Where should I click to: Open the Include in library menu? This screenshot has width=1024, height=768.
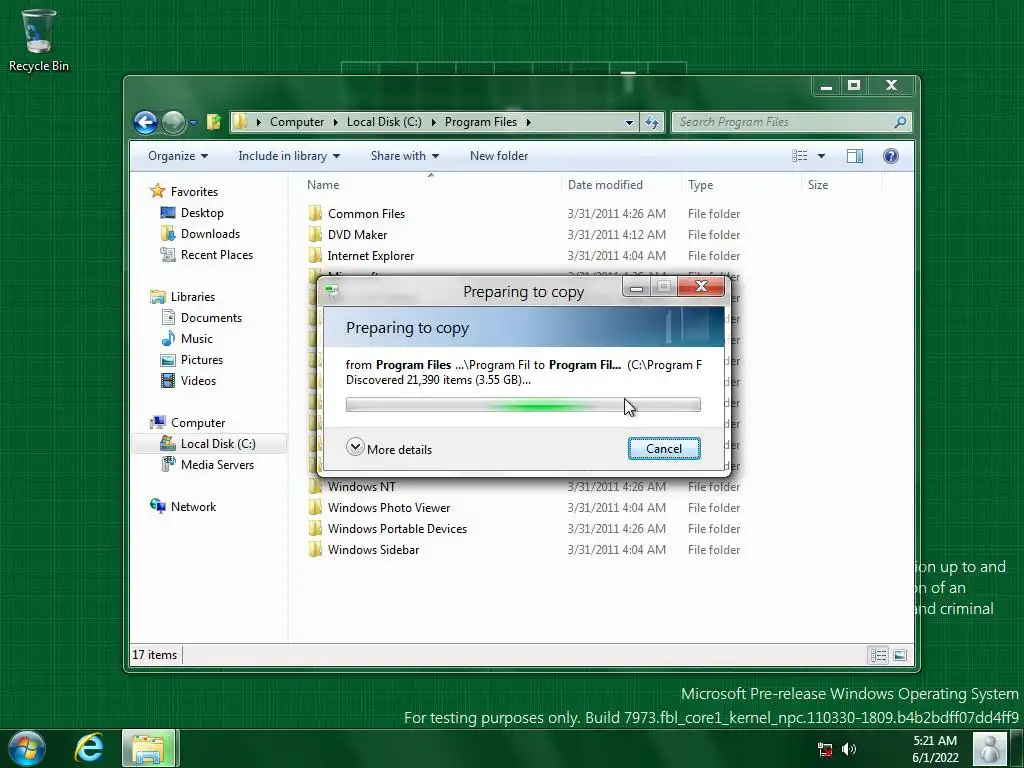(x=289, y=156)
